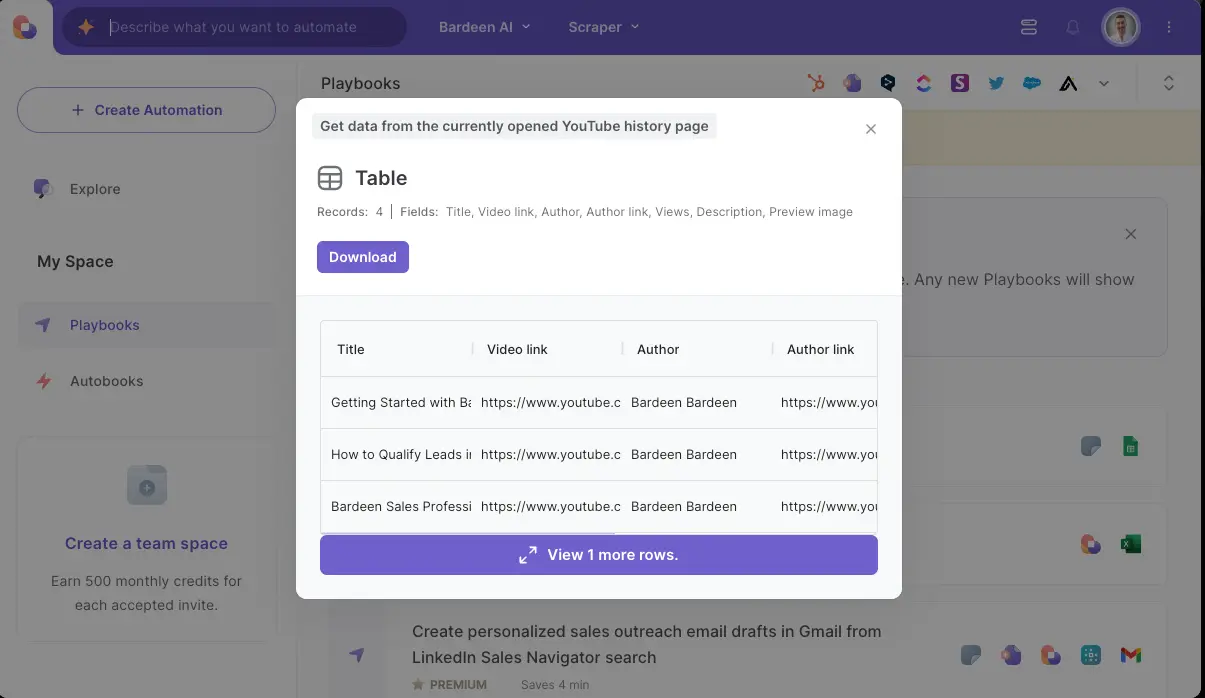Select the 'Getting Started with Ba' title cell
The width and height of the screenshot is (1205, 698).
coord(401,402)
